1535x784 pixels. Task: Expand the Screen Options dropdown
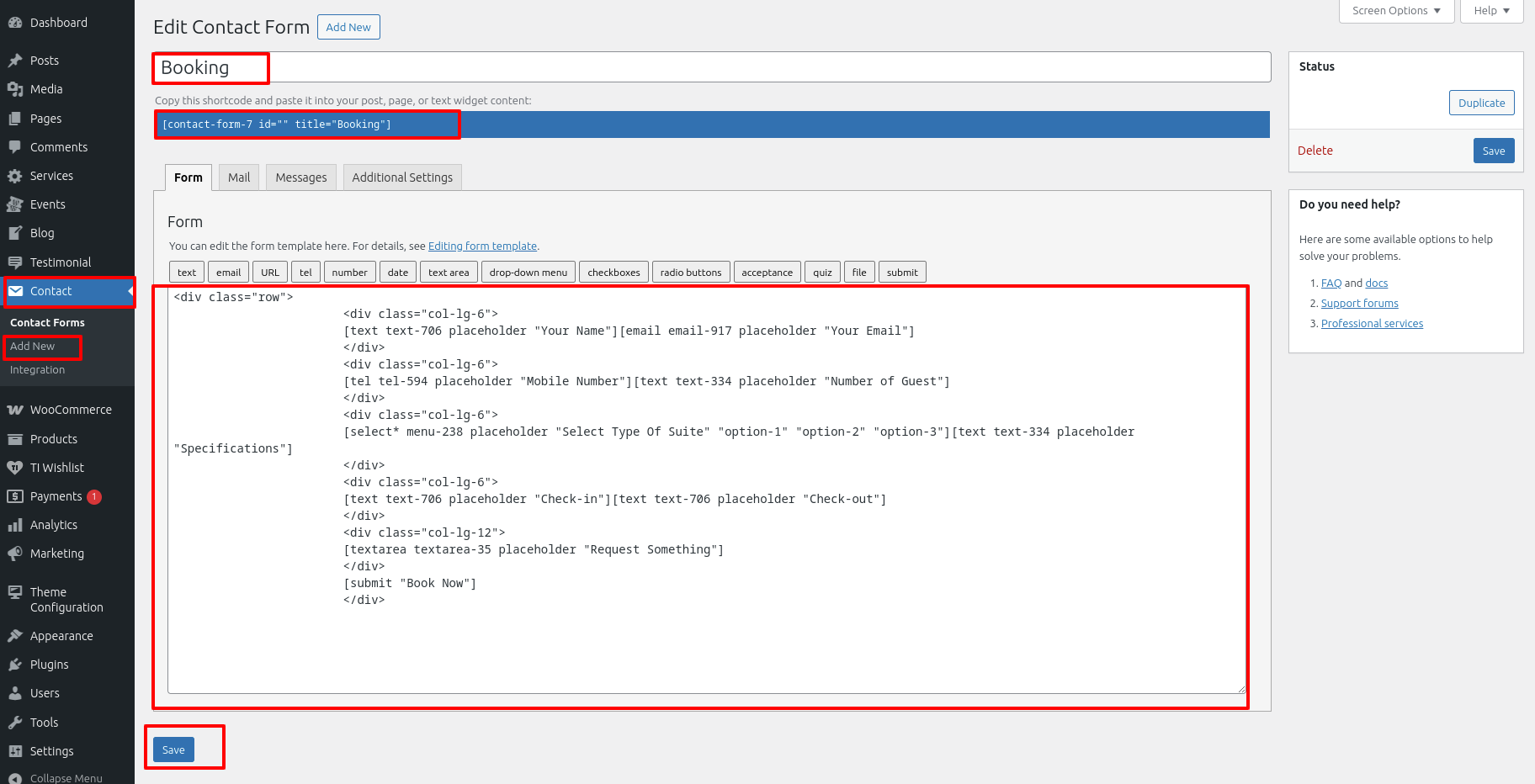click(1396, 11)
